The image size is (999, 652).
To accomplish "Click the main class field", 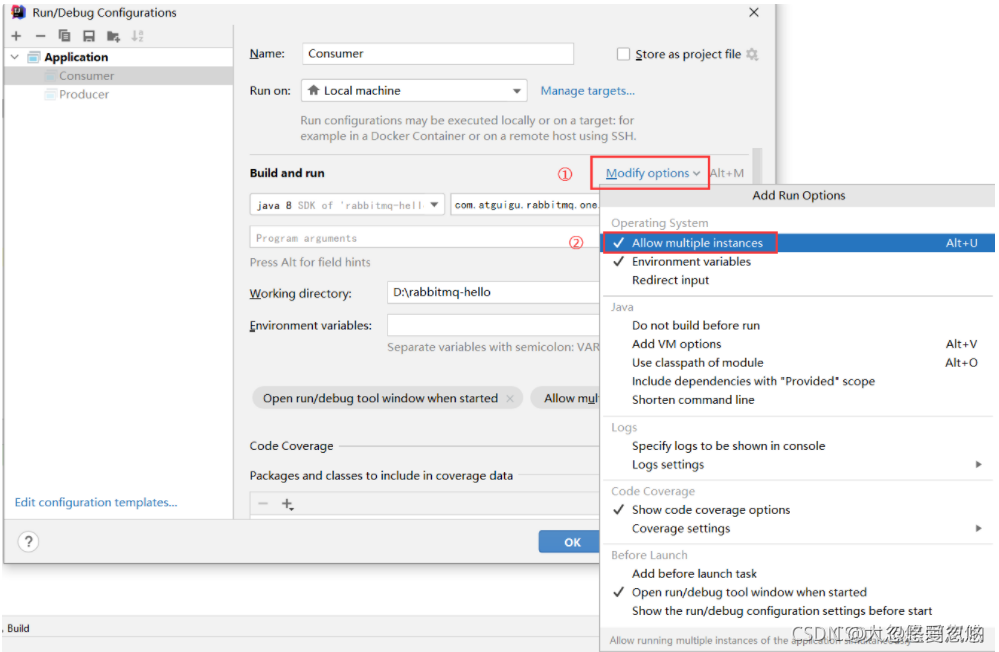I will point(525,205).
